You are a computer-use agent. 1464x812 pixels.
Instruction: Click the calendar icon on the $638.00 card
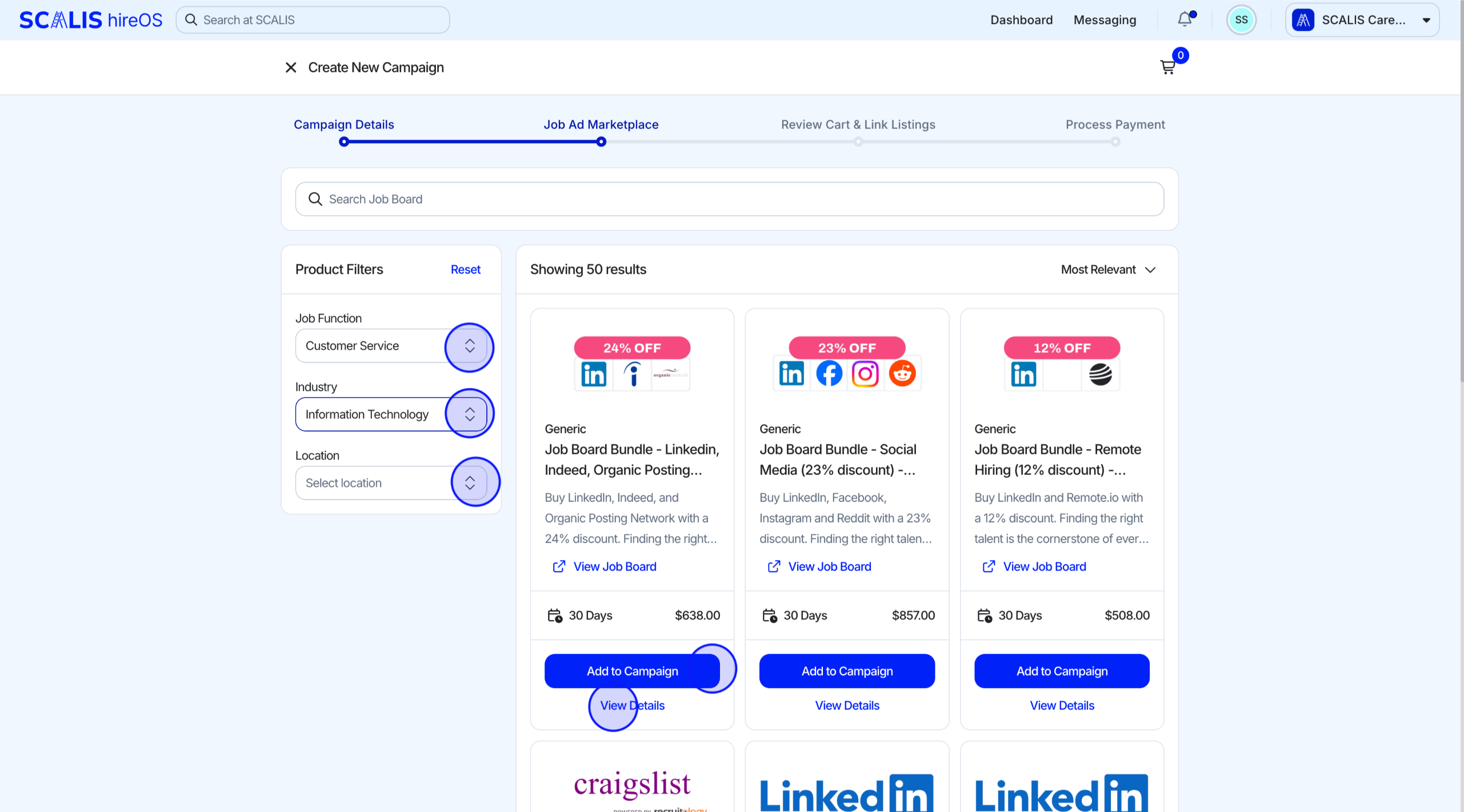tap(555, 615)
